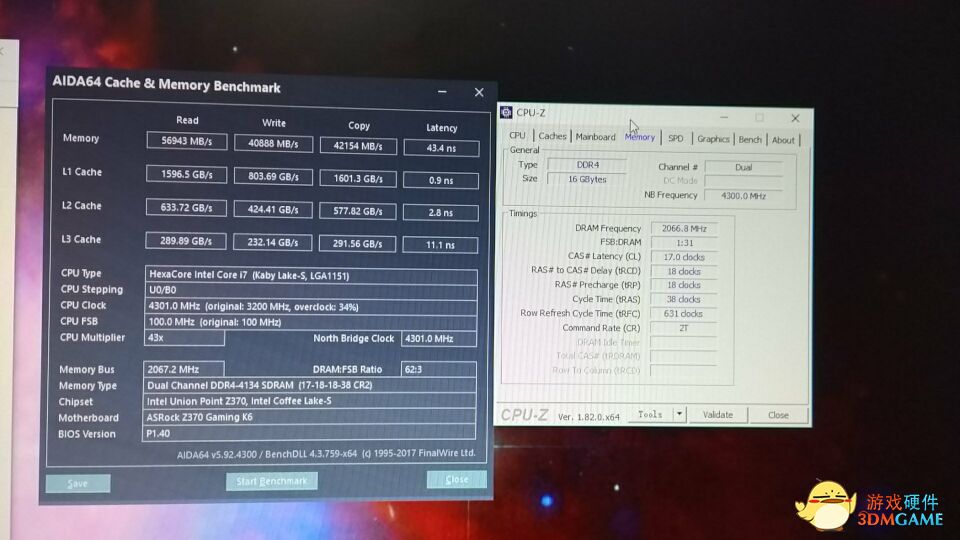This screenshot has width=960, height=540.
Task: Switch to the Caches tab in CPU-Z
Action: 552,136
